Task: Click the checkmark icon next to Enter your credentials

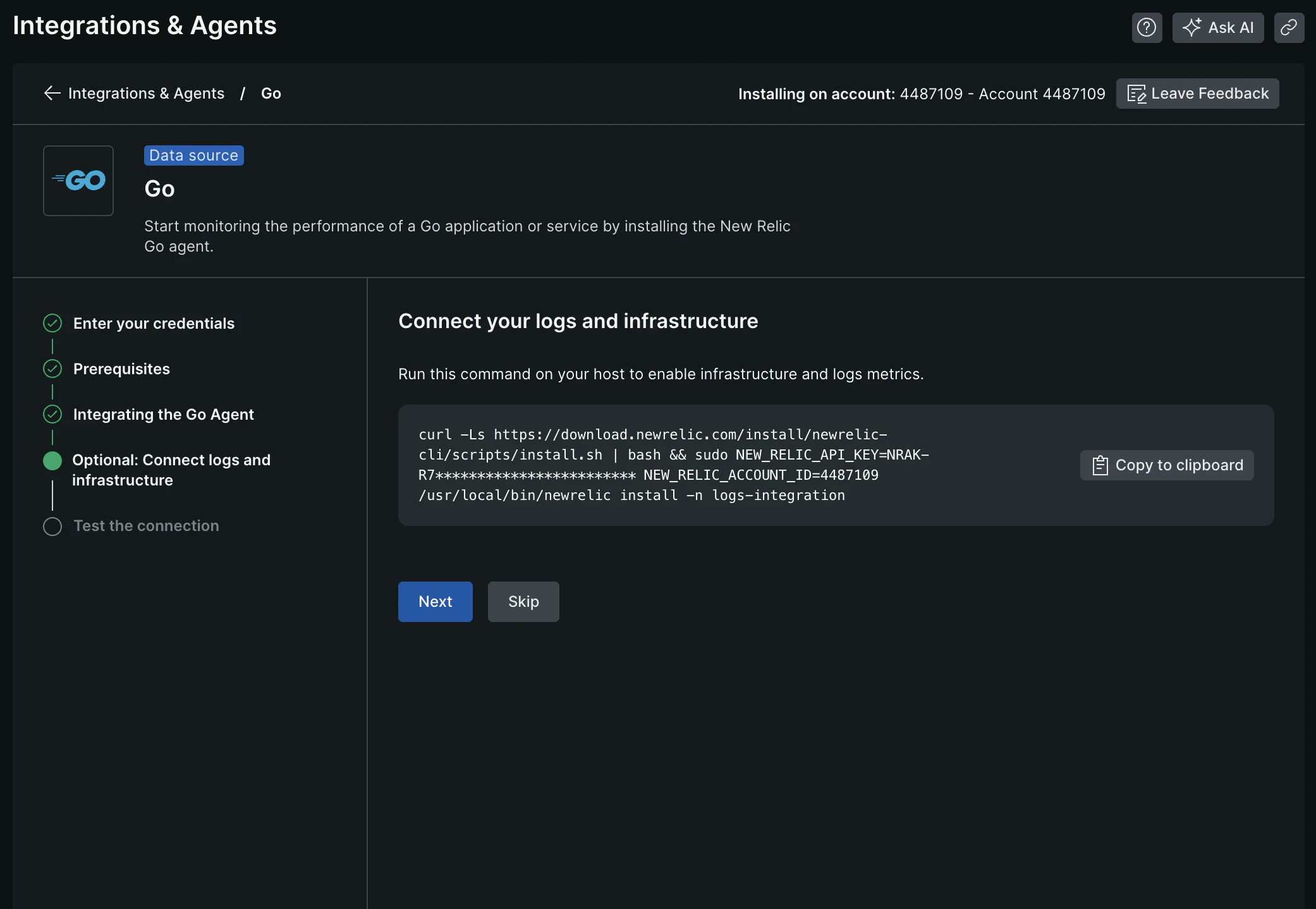Action: tap(52, 323)
